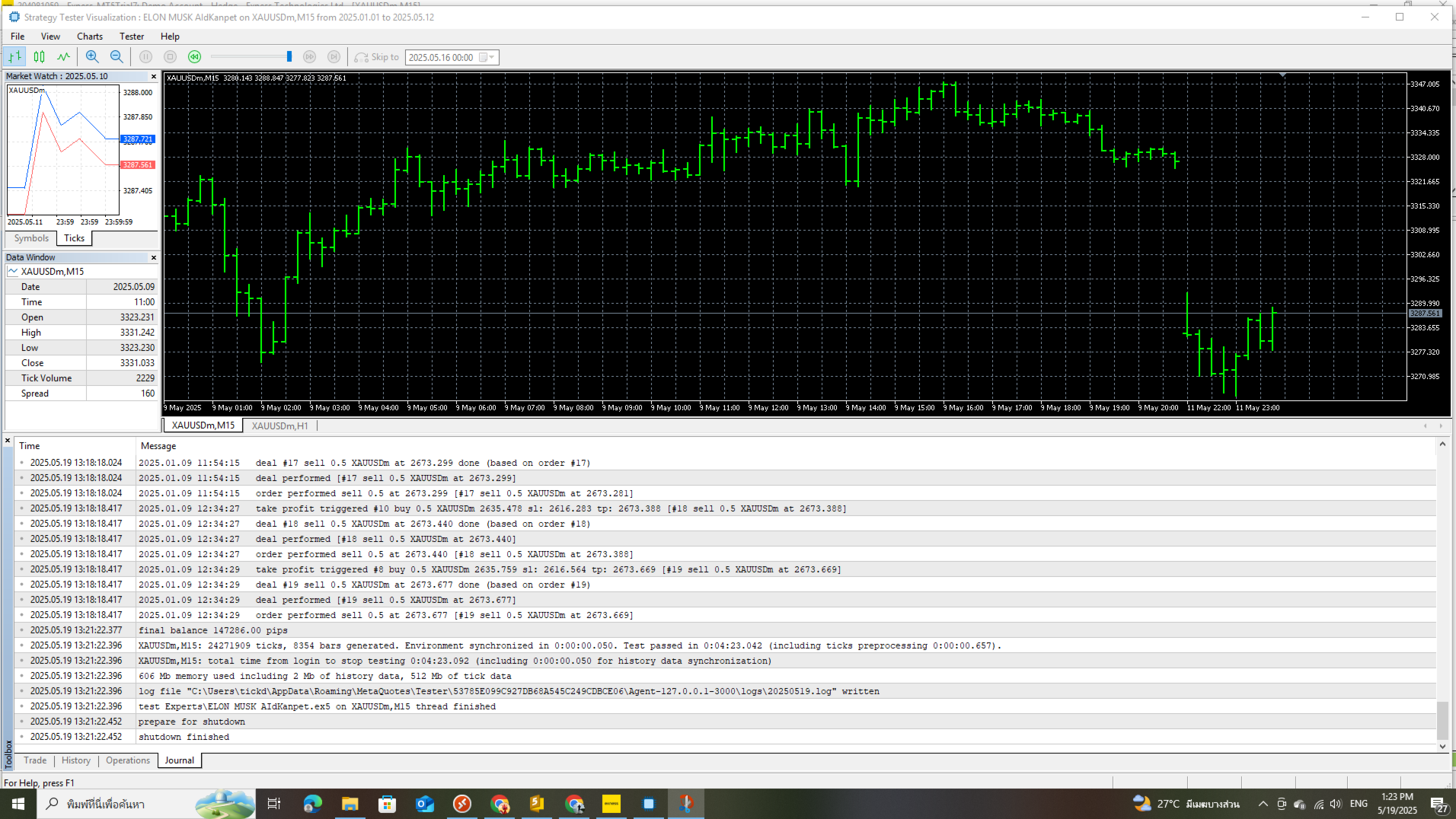Click the Windows taskbar search box
The height and width of the screenshot is (819, 1456).
pyautogui.click(x=145, y=804)
